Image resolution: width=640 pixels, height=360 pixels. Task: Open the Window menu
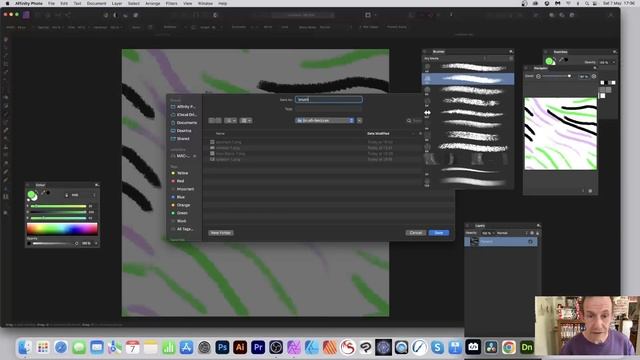tap(205, 3)
